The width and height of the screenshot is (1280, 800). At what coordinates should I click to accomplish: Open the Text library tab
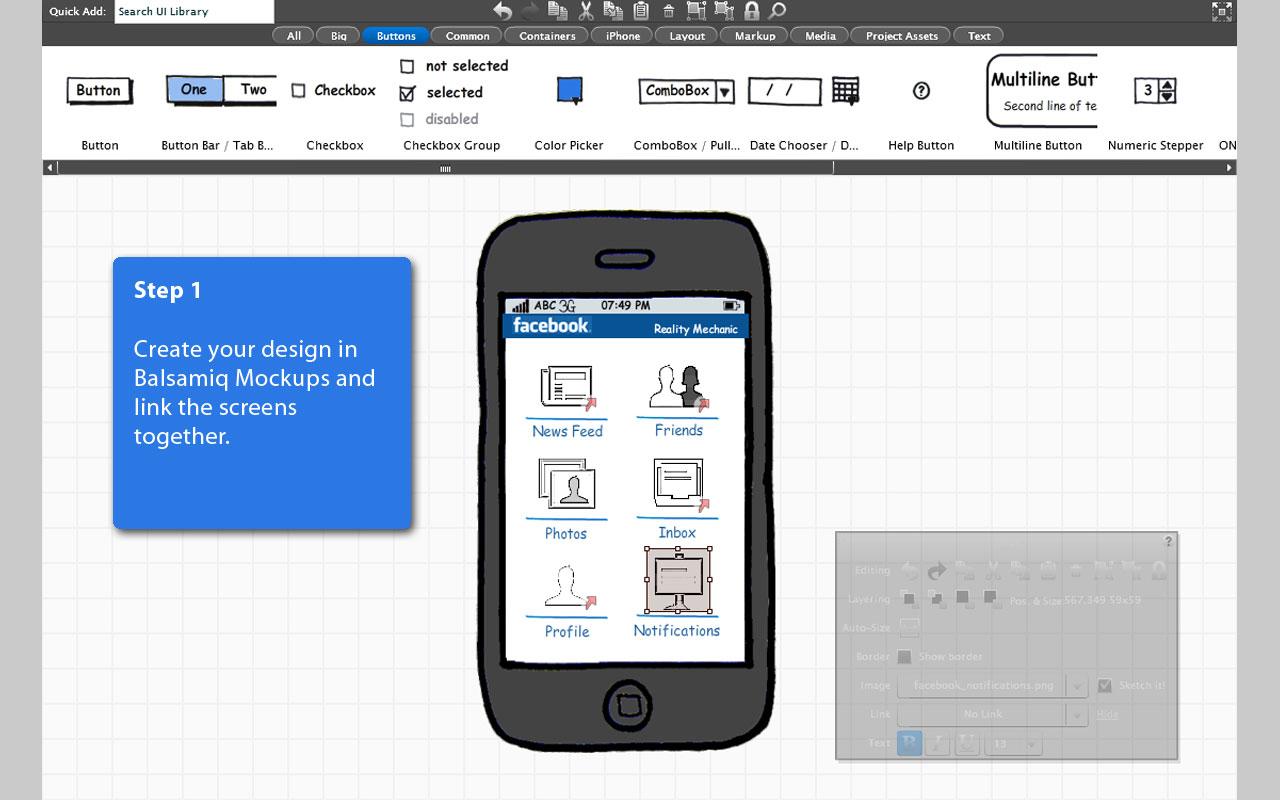coord(979,36)
